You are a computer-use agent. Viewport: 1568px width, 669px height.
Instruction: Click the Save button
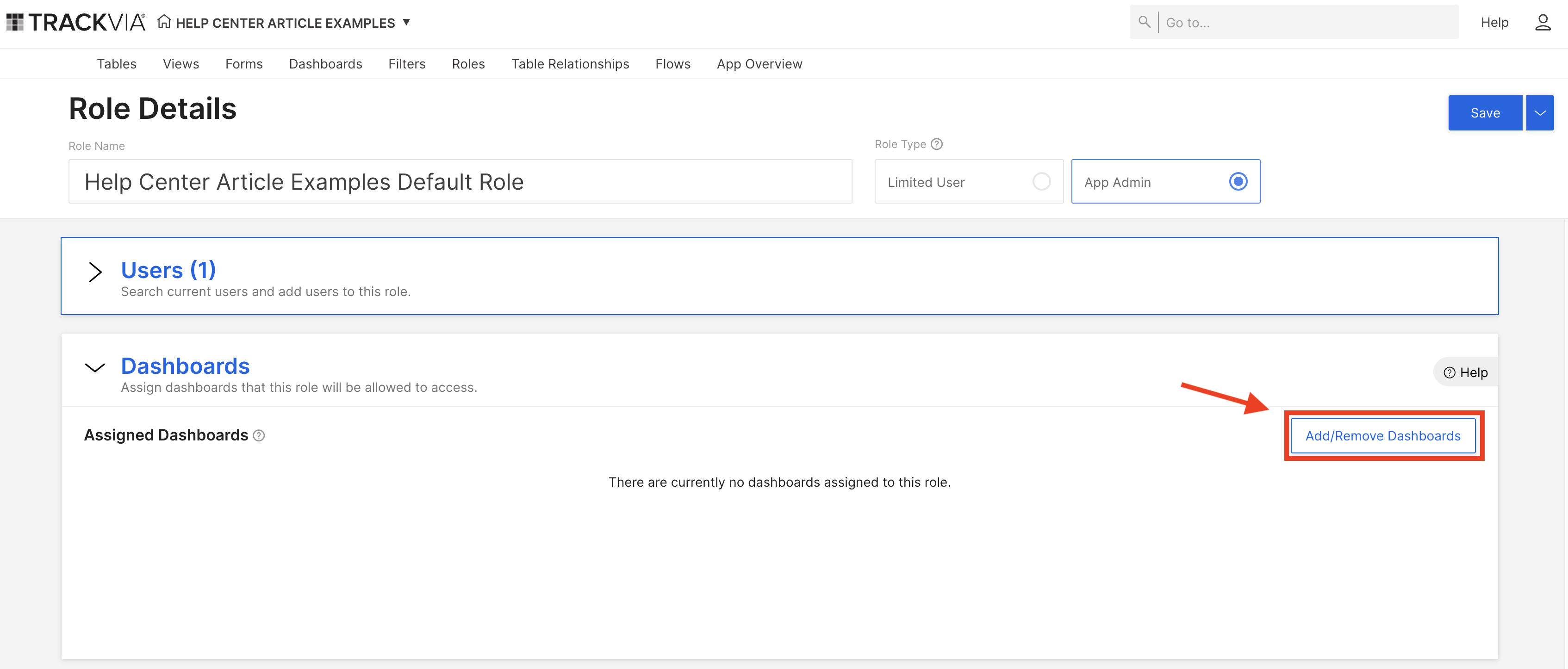[x=1485, y=112]
